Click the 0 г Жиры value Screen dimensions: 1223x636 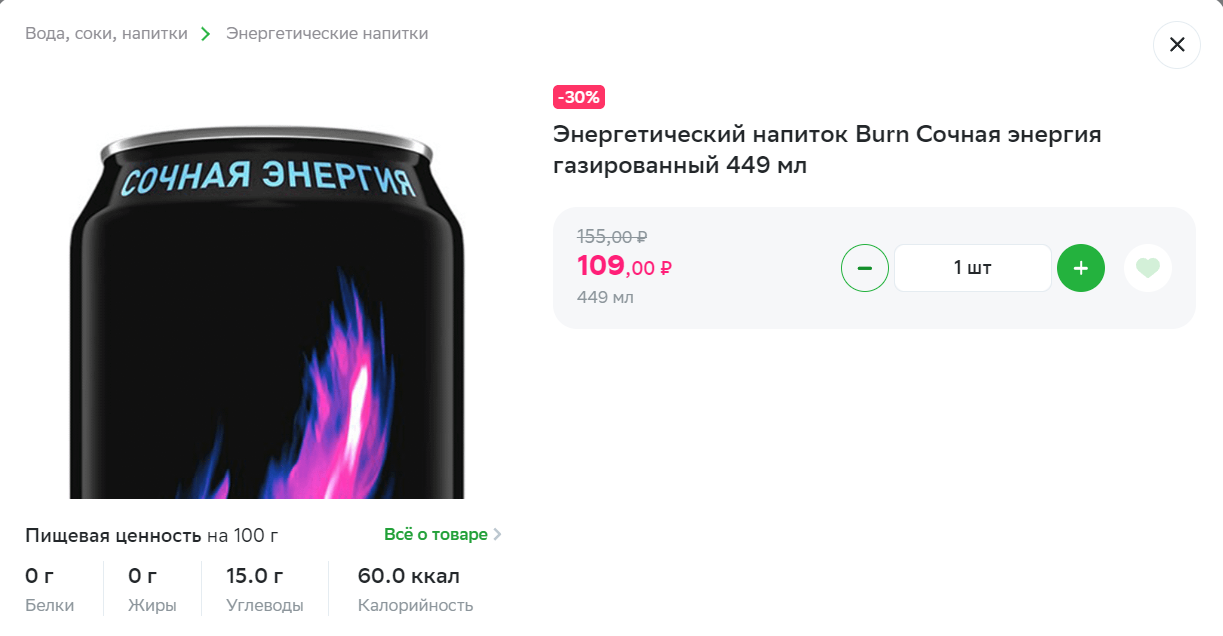pyautogui.click(x=142, y=576)
